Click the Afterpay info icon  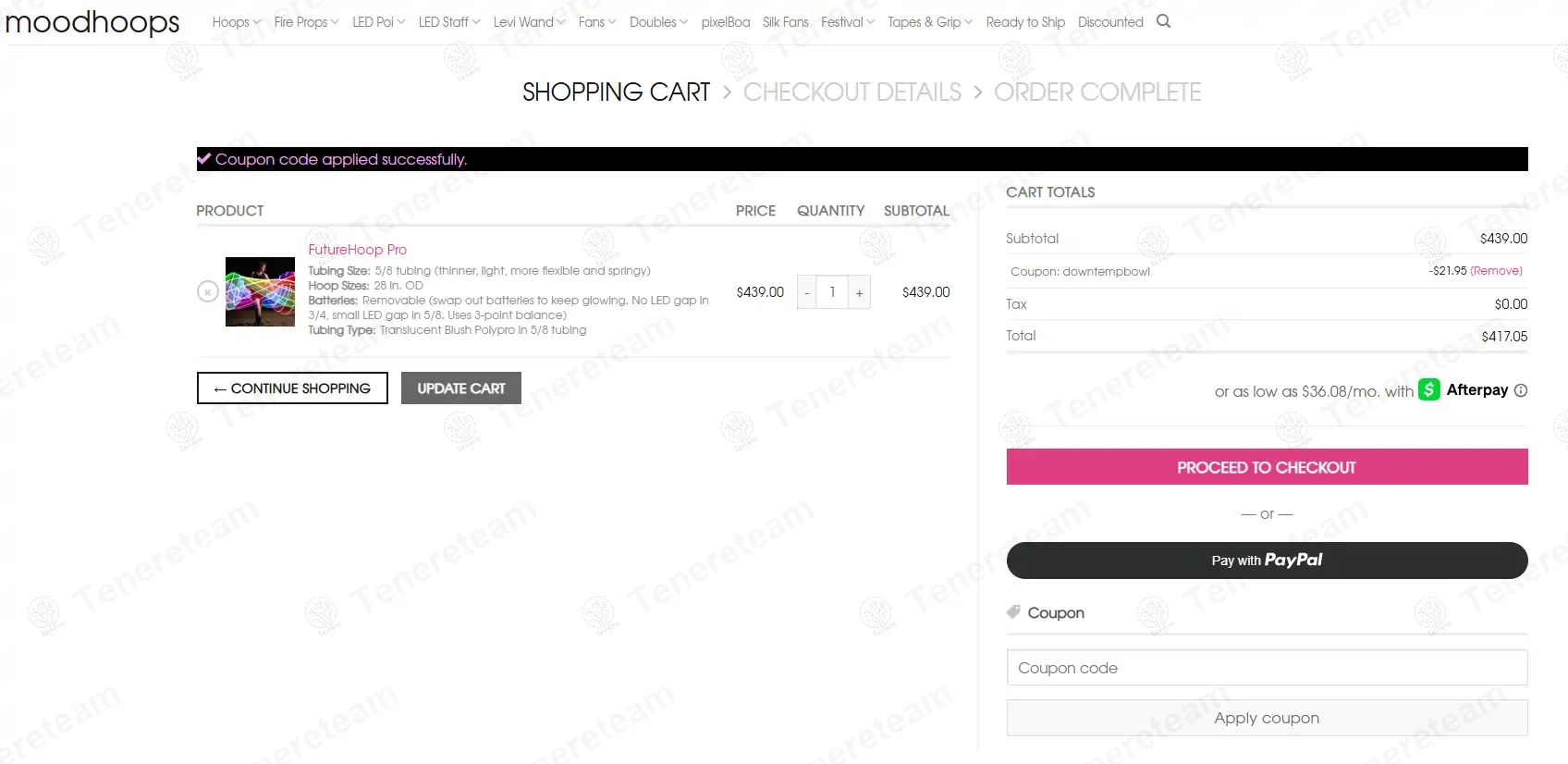(x=1521, y=390)
